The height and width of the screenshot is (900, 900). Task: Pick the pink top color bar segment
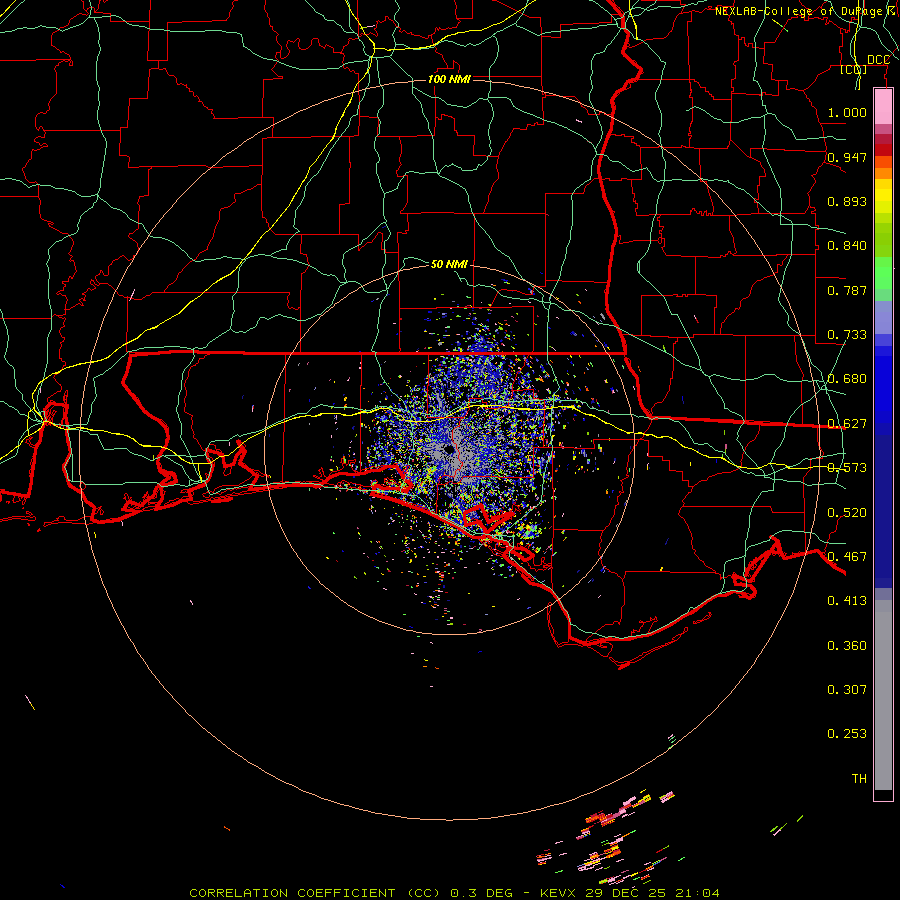tap(883, 106)
